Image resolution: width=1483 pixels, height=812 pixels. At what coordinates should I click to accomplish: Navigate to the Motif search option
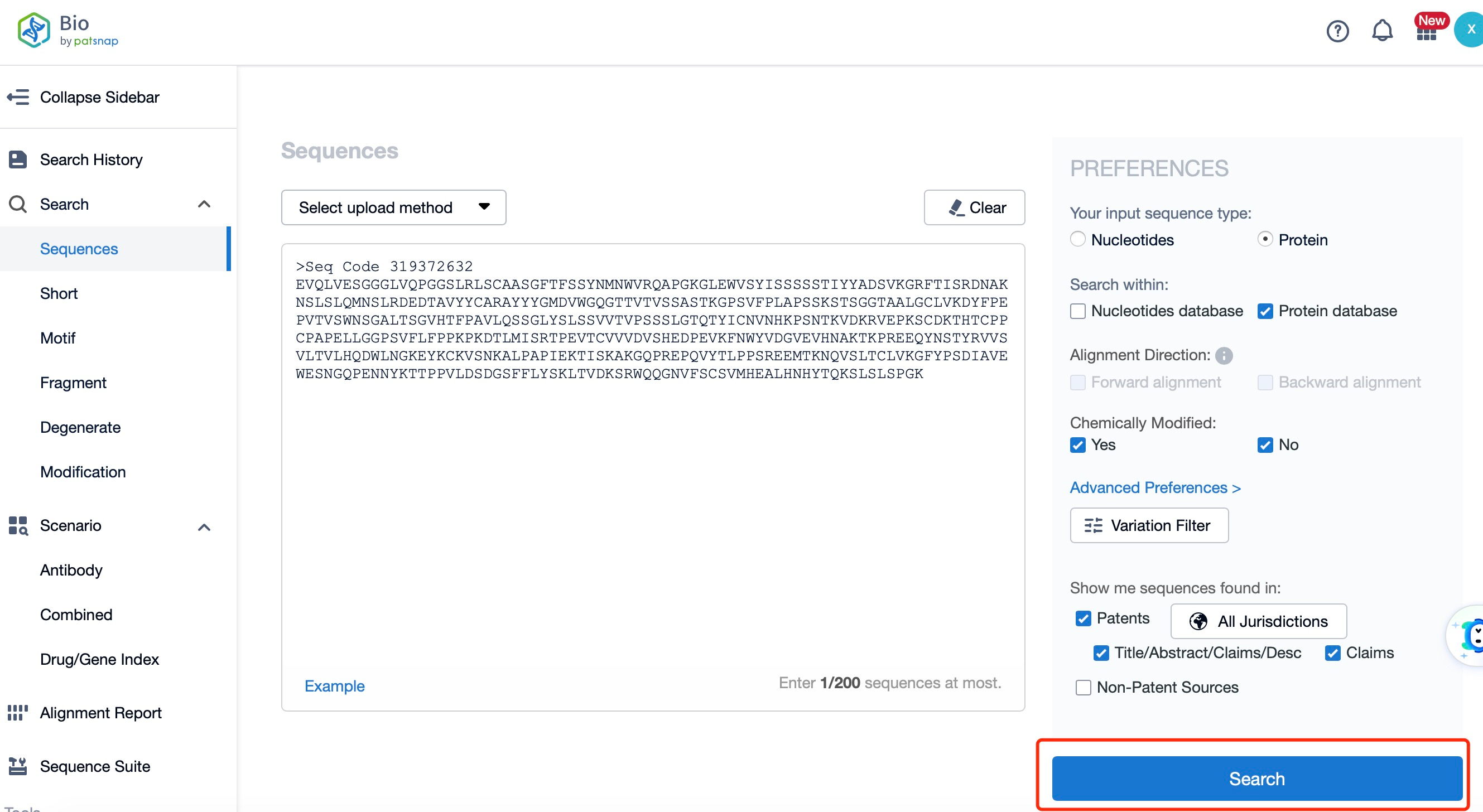click(57, 338)
